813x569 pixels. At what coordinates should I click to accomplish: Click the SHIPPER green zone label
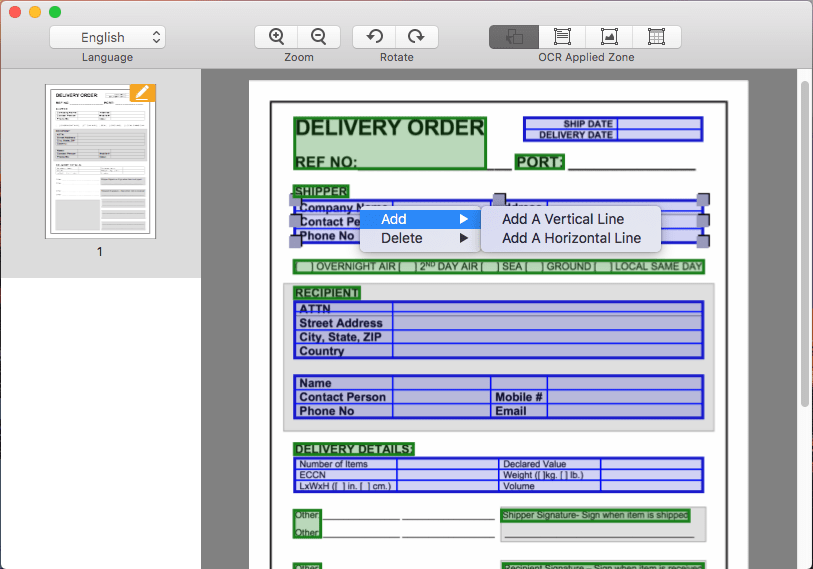(x=321, y=191)
